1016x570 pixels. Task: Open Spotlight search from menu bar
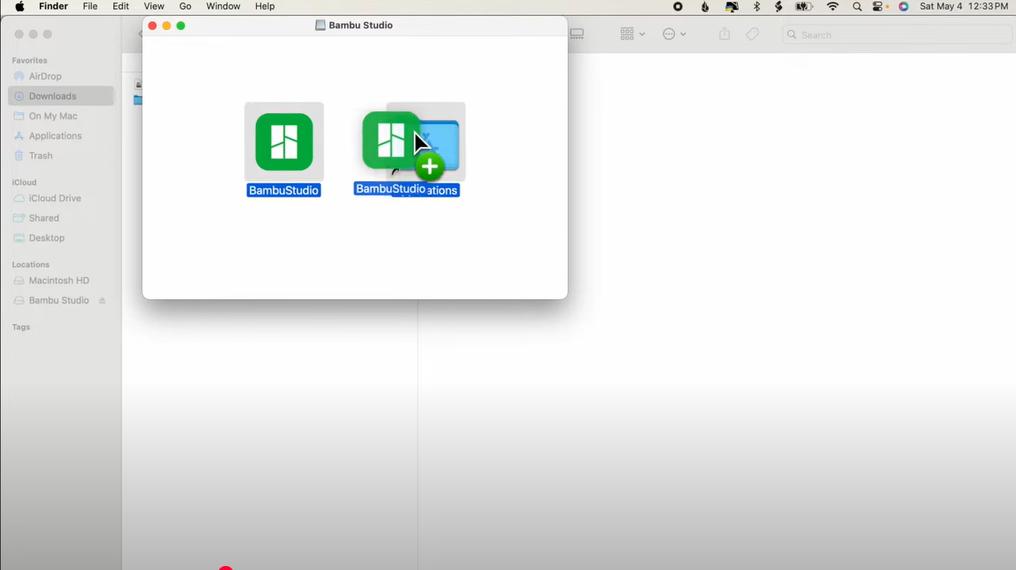857,6
